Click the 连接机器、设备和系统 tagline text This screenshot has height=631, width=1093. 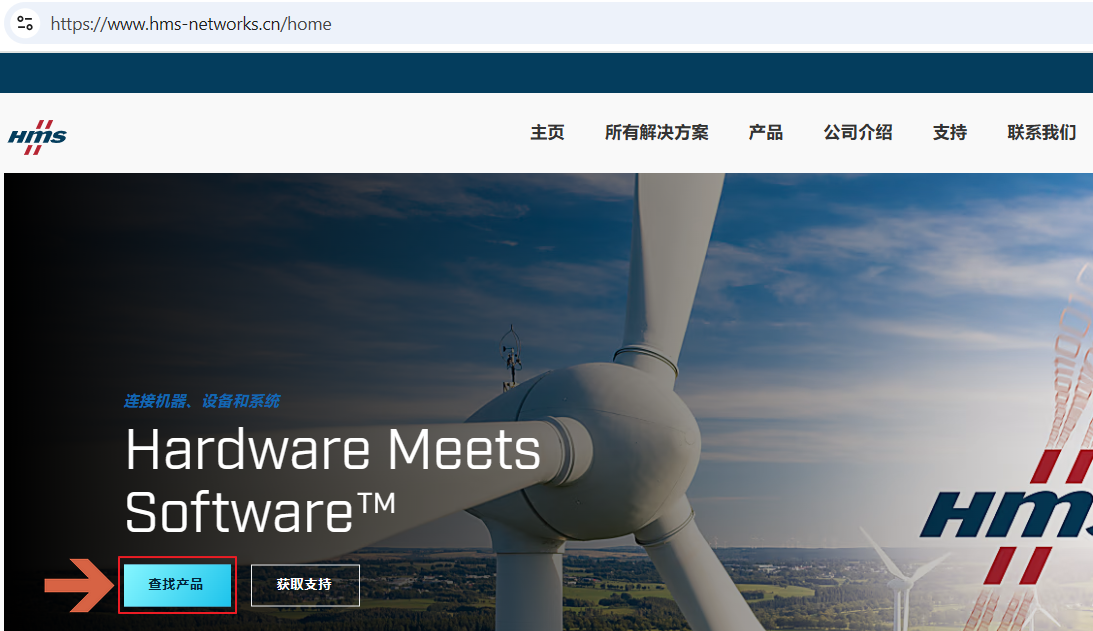(201, 401)
